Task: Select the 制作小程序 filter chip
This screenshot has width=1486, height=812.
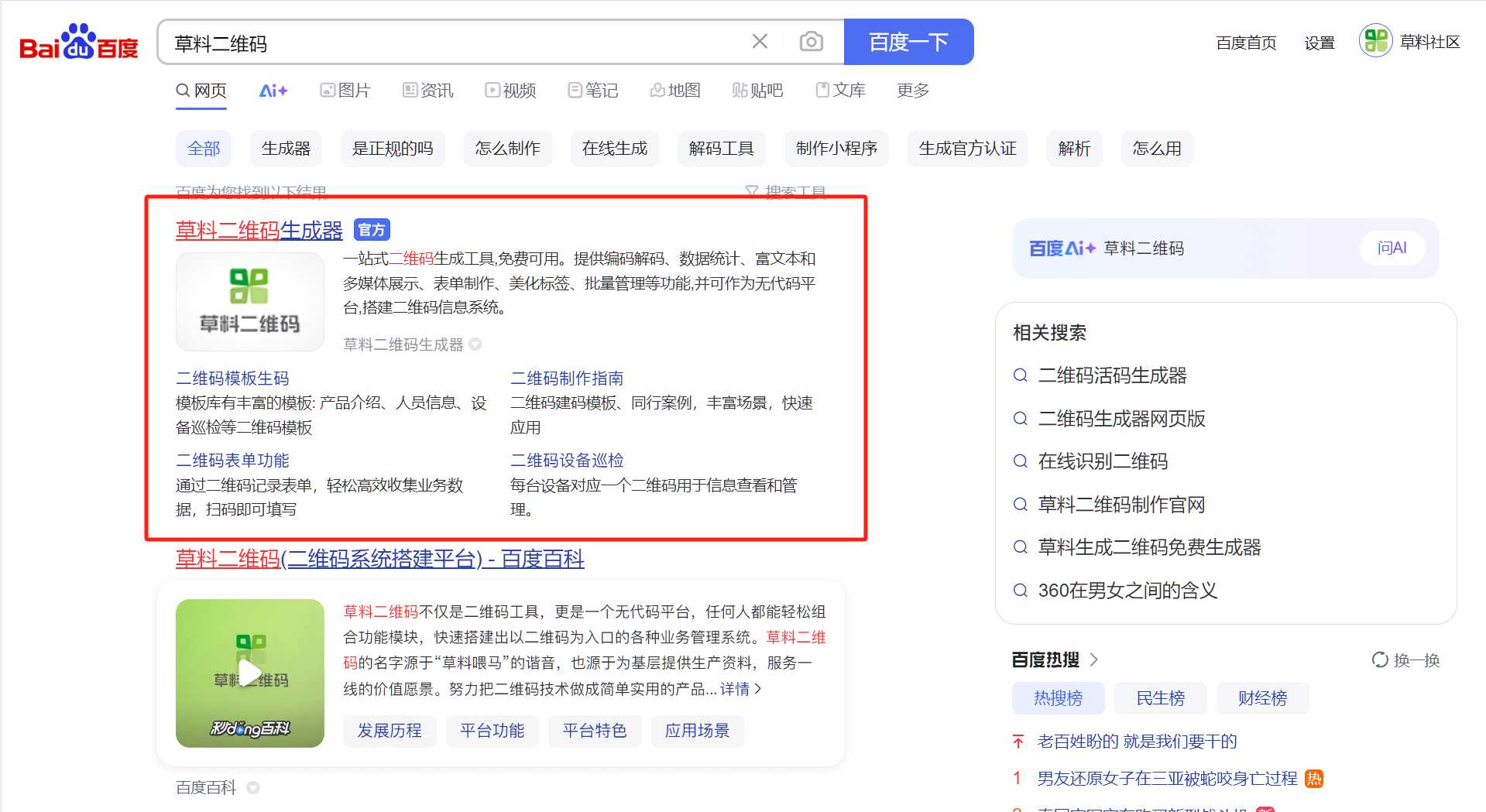Action: [836, 149]
